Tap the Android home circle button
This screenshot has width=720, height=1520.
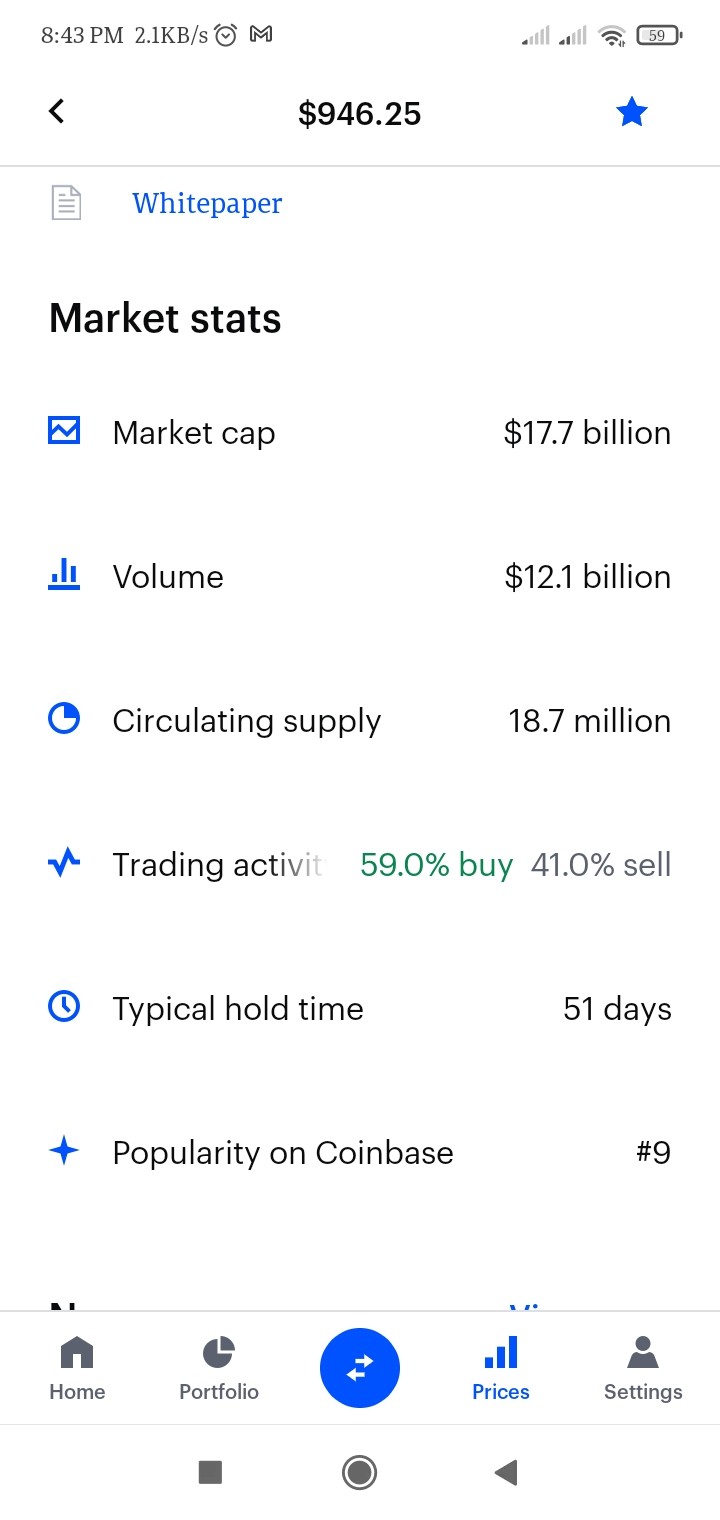(x=359, y=1472)
